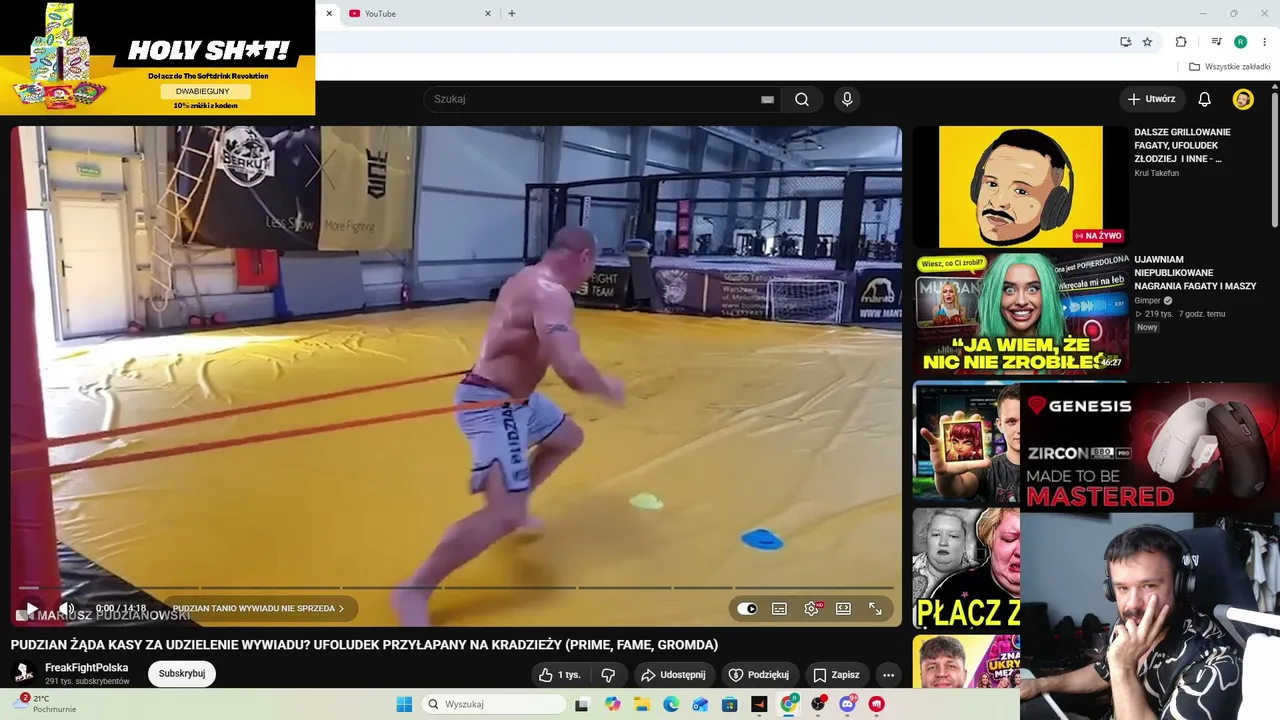Open the FreakFightPolska channel avatar

24,674
